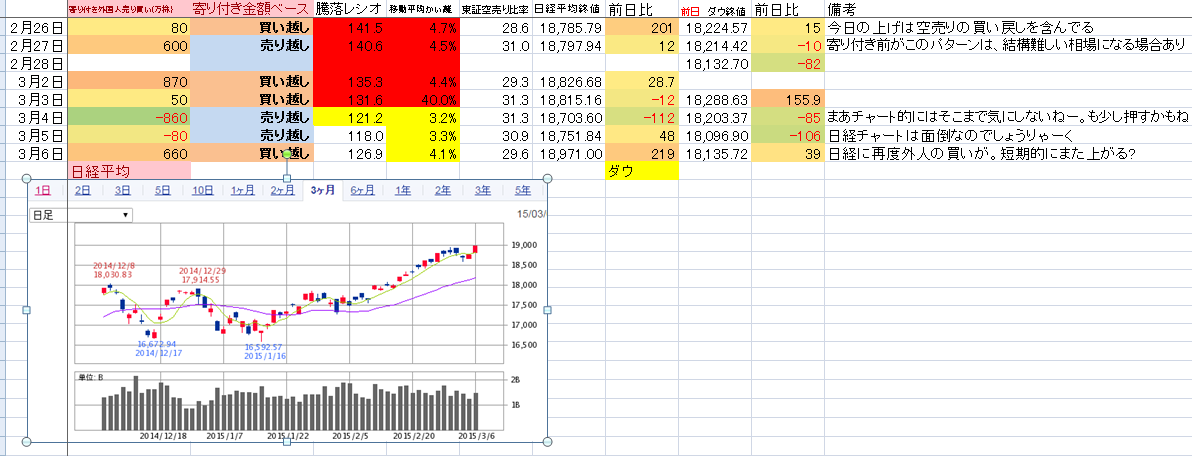Screen dimensions: 1192x456
Task: Click the top-right corner resize handle of chart
Action: [x=547, y=179]
